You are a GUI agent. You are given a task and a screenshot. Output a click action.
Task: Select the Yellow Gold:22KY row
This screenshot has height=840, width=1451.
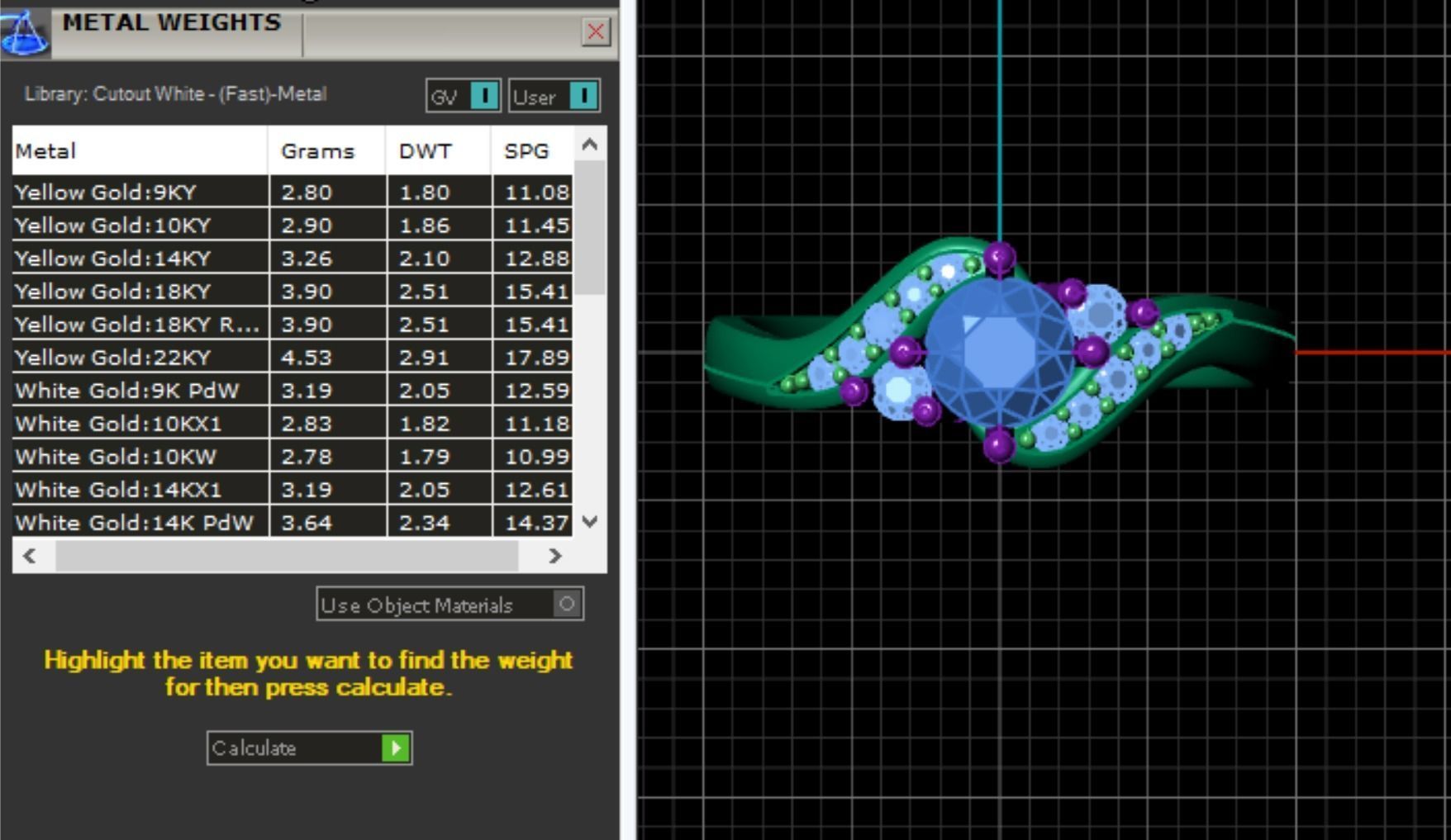pyautogui.click(x=293, y=358)
